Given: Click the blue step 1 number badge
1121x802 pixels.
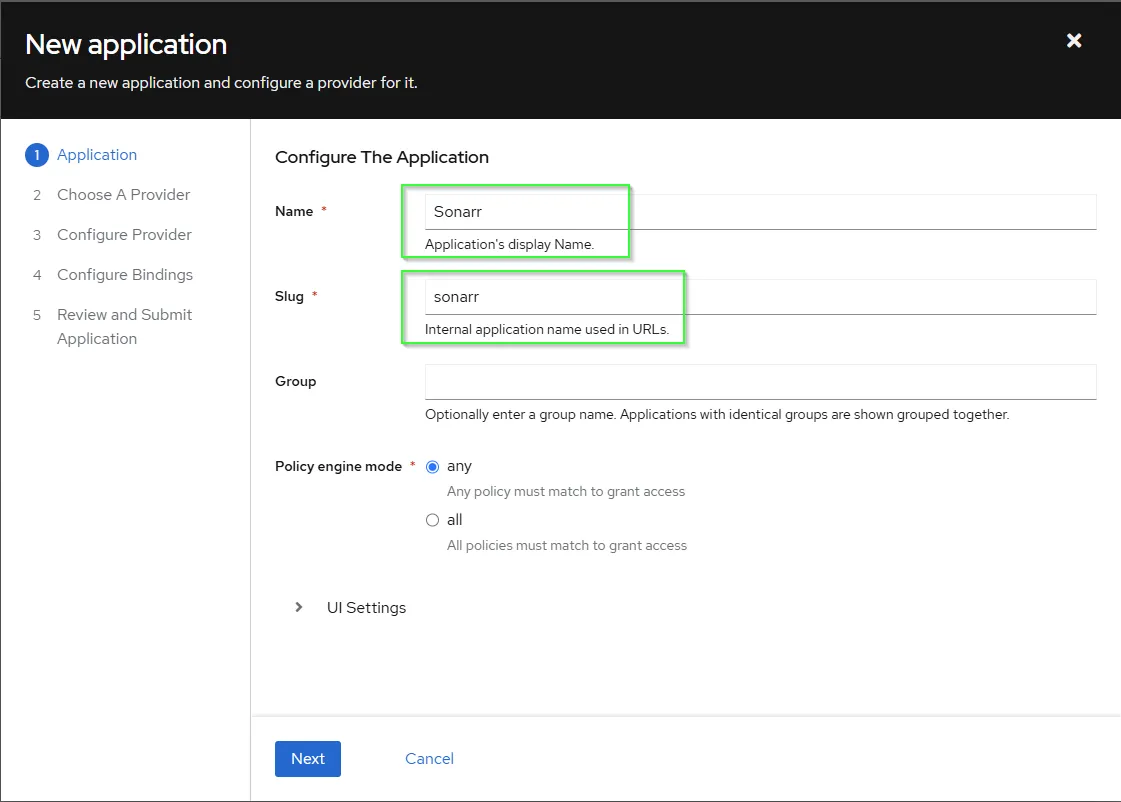Looking at the screenshot, I should point(37,155).
